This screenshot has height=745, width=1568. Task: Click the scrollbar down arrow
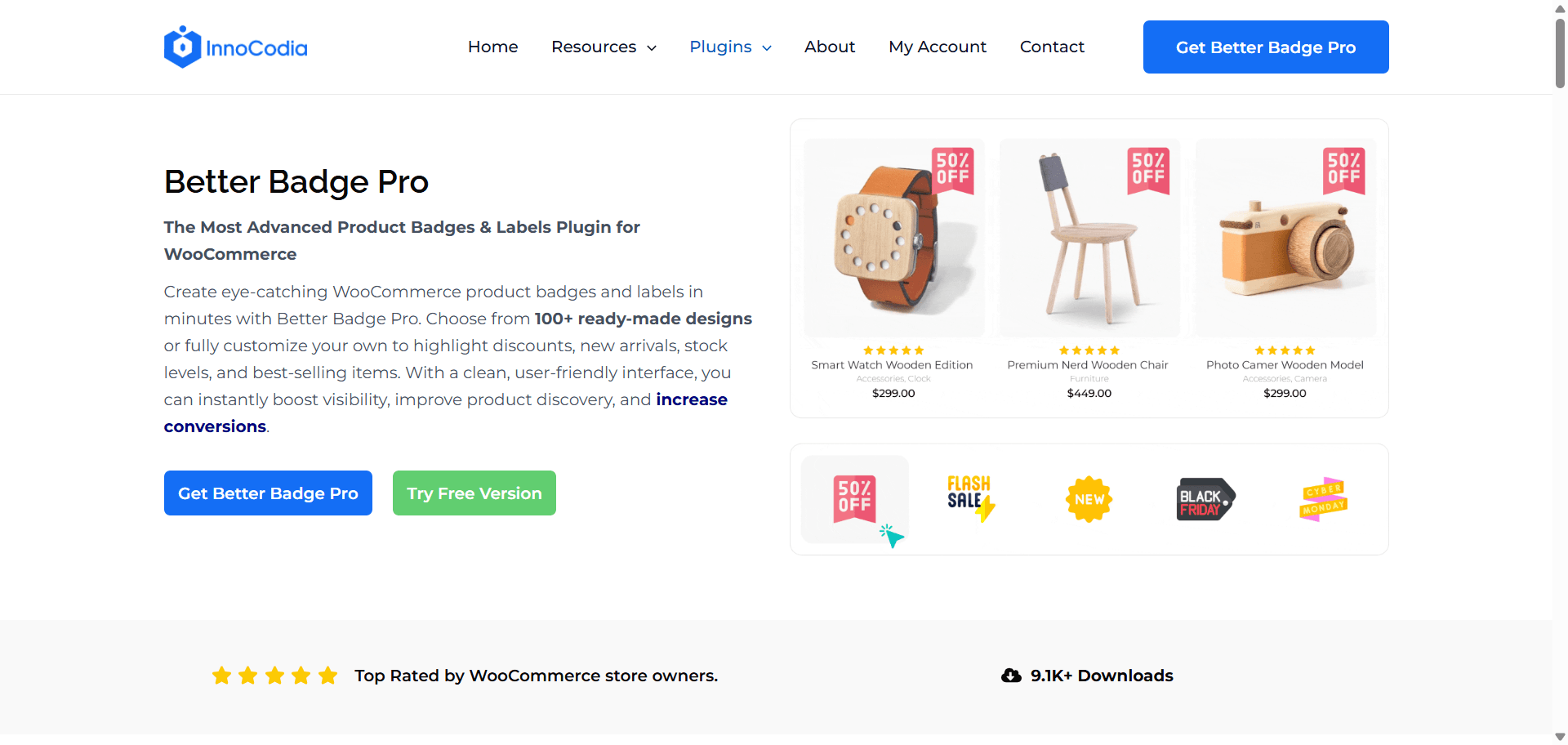(1560, 737)
